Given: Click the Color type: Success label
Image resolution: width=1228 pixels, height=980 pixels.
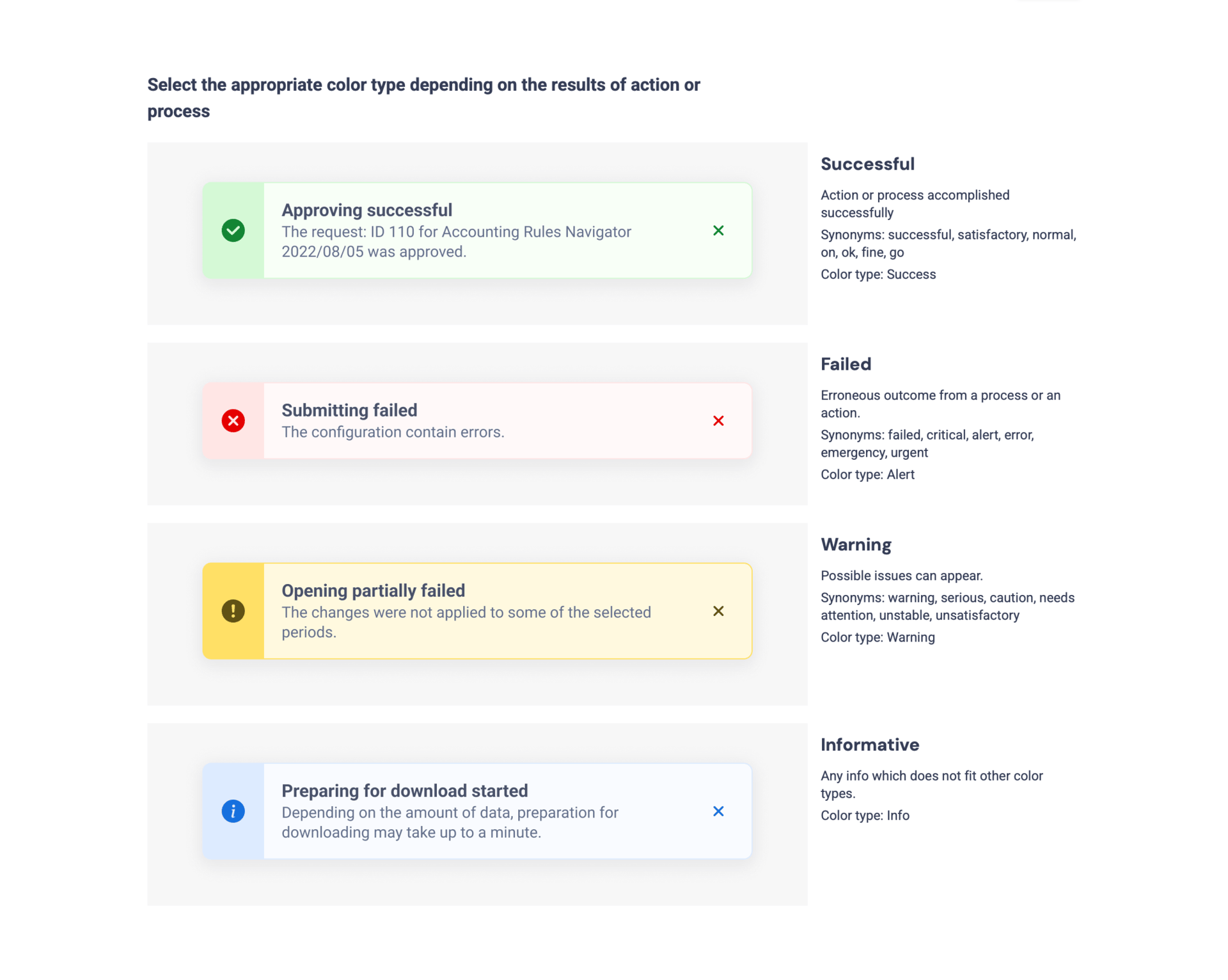Looking at the screenshot, I should (x=878, y=274).
